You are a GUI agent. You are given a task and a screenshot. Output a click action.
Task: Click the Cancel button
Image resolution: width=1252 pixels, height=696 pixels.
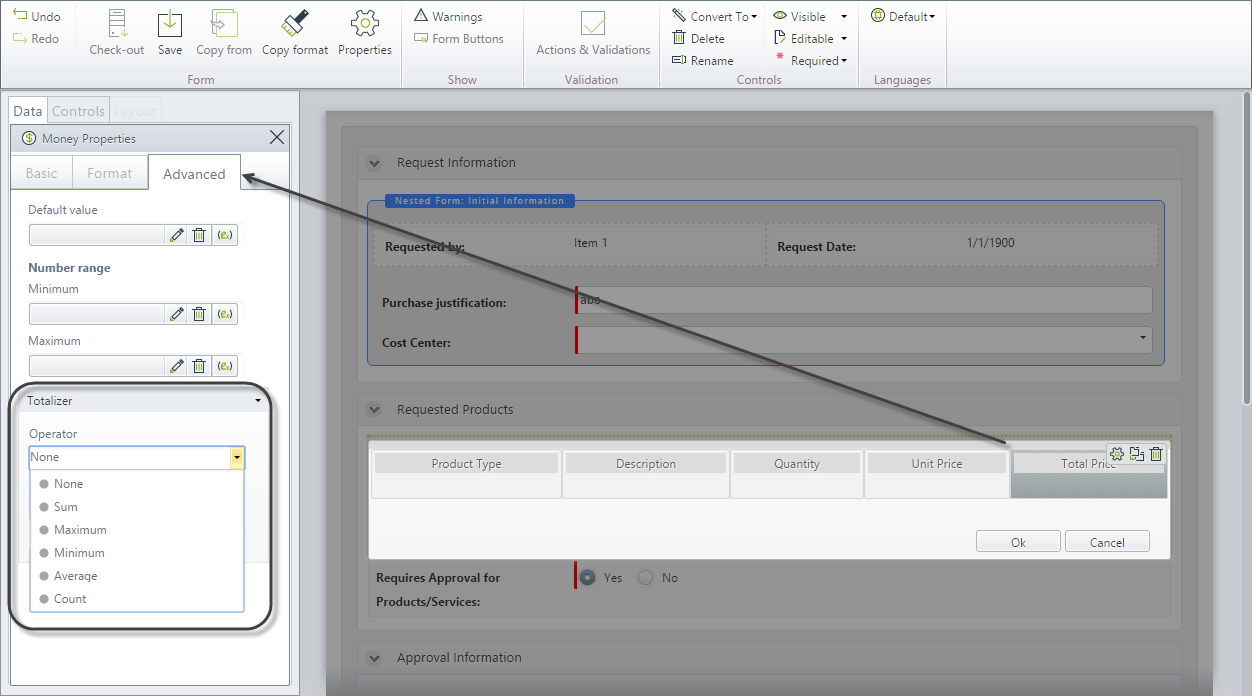(1107, 542)
